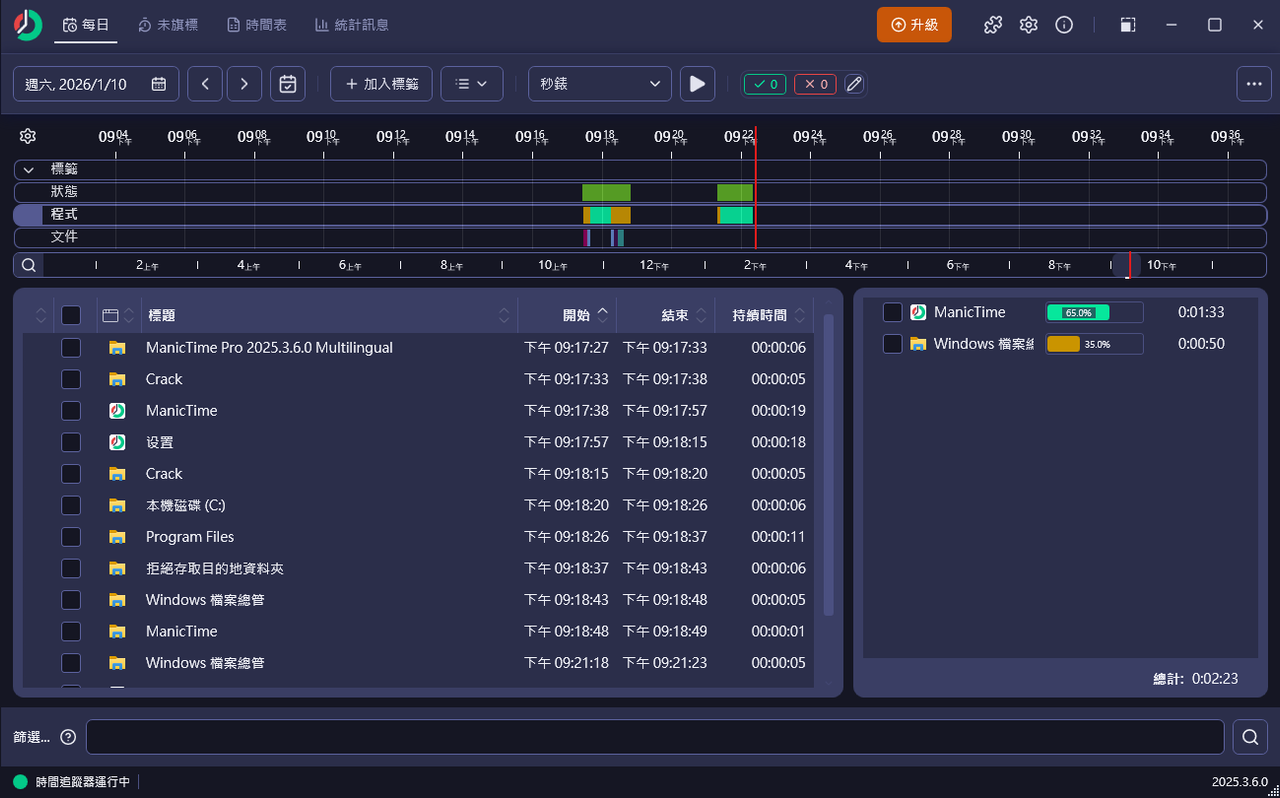
Task: Click the timeline zoom magnifier icon
Action: [29, 265]
